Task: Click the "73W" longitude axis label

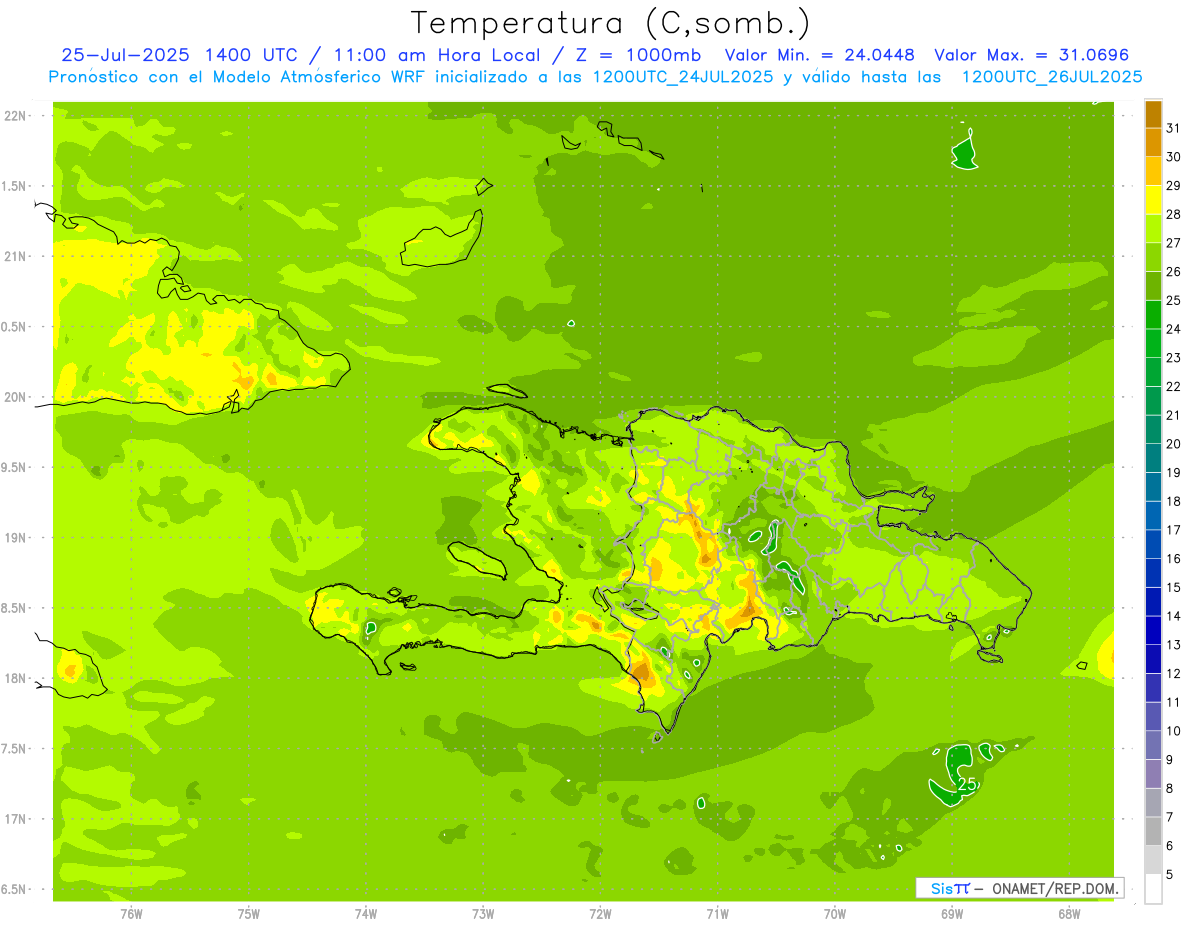Action: point(483,914)
